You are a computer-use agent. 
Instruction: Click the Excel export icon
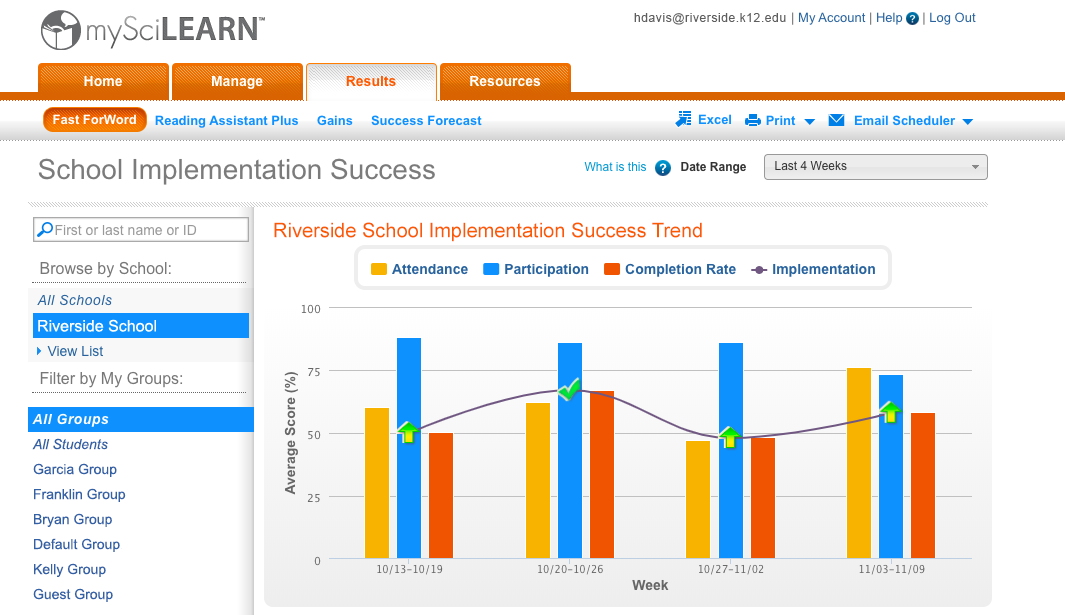point(683,120)
